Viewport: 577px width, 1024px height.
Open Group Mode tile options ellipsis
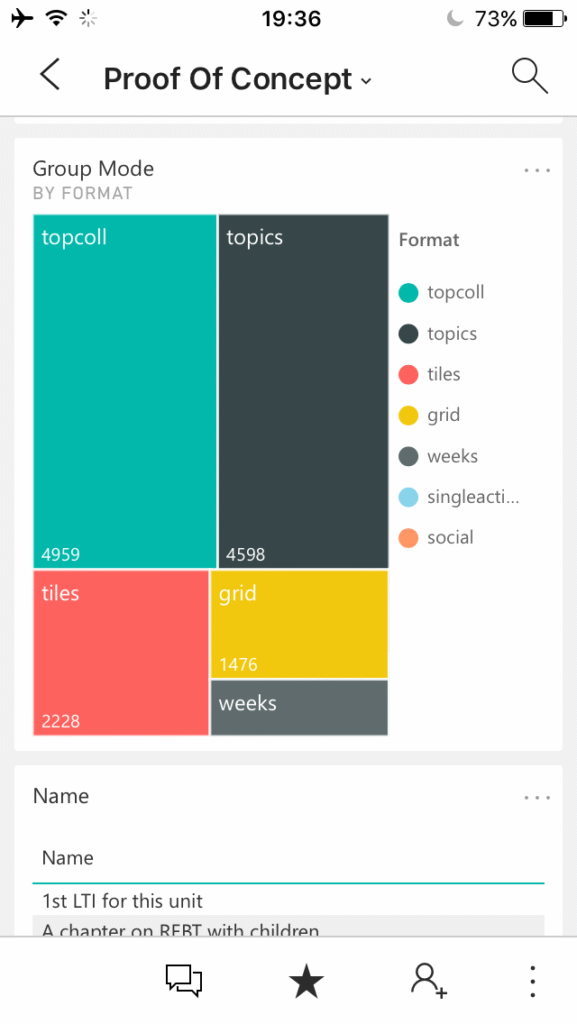537,170
